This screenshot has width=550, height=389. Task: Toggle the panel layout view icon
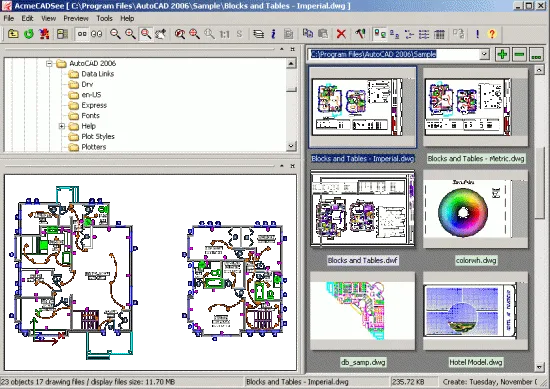(62, 34)
